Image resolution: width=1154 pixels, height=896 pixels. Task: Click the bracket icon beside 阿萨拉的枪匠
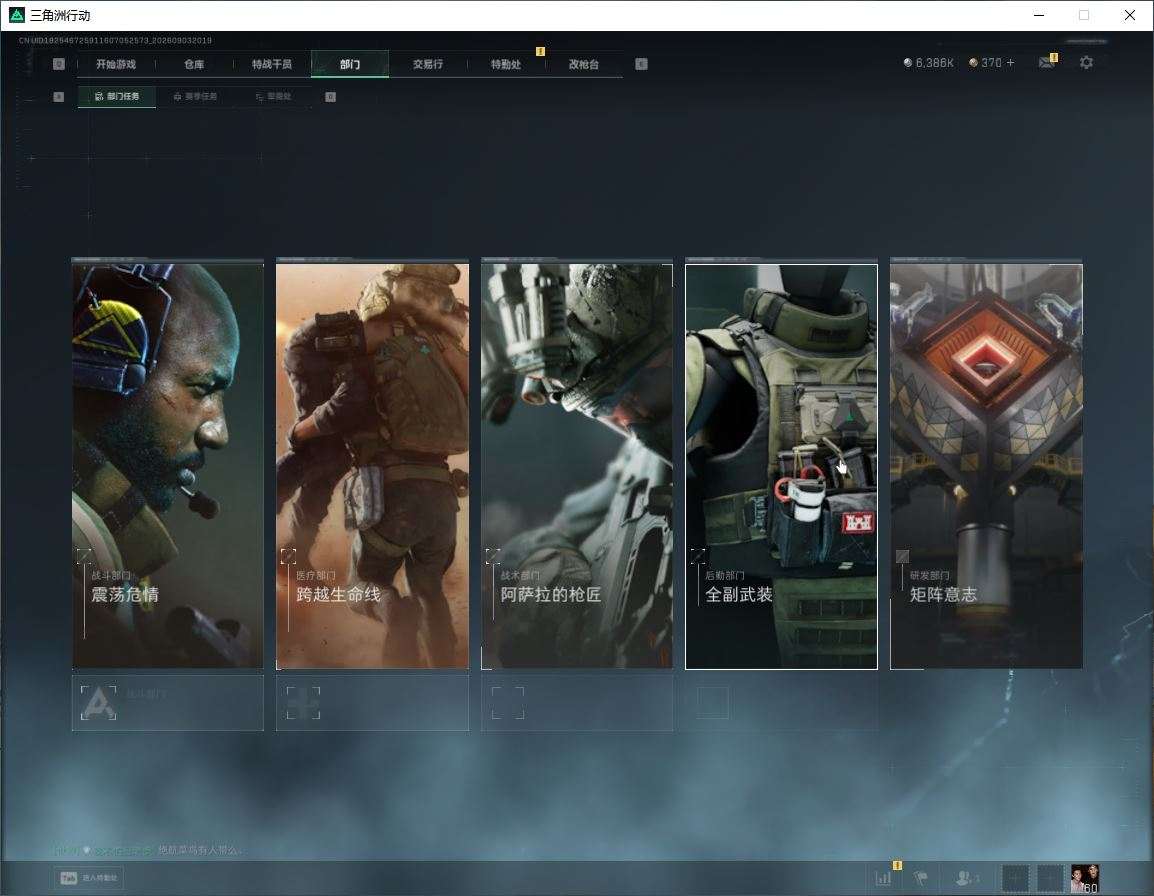493,555
